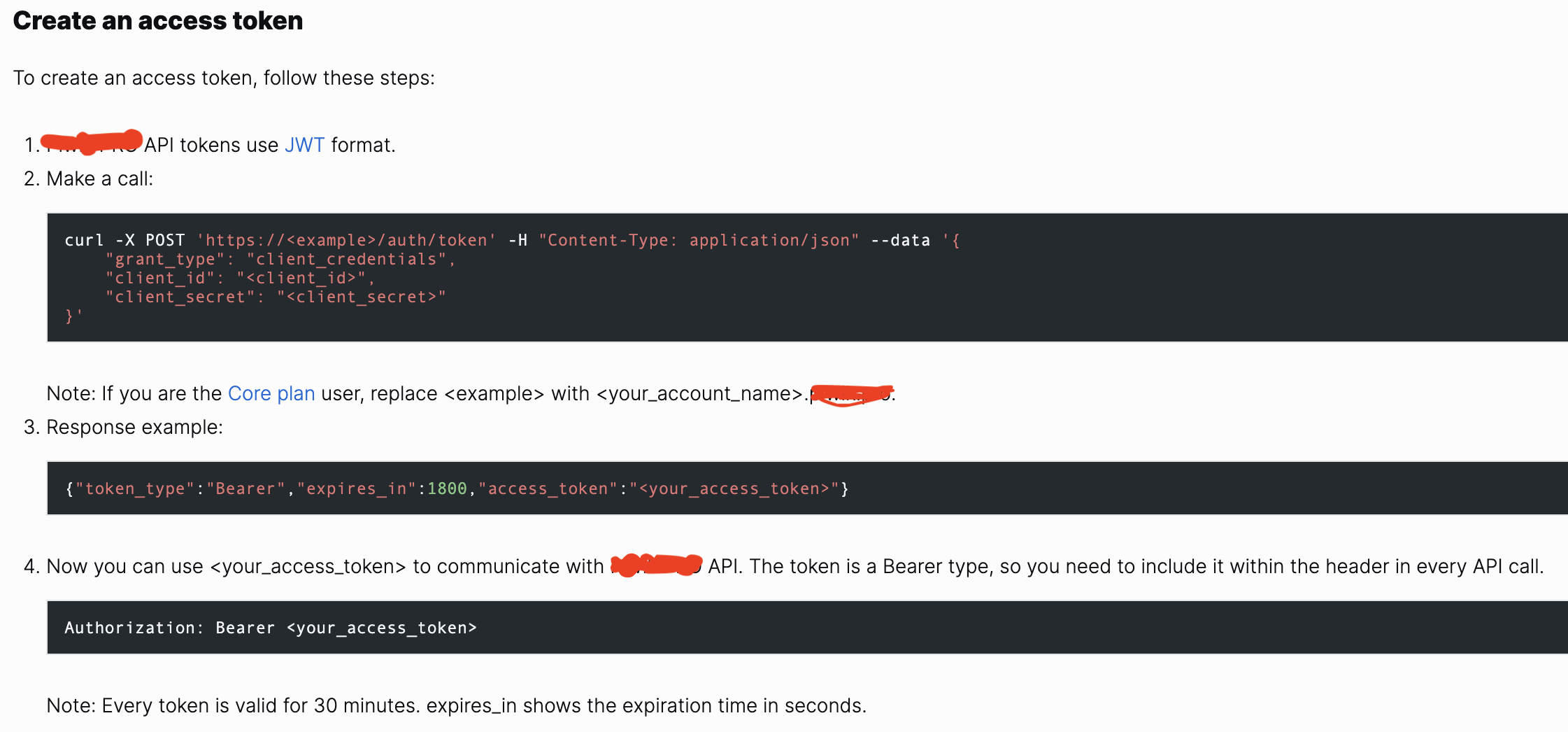Click the response example JSON code block
Screen dimensions: 1568x732
pyautogui.click(x=807, y=488)
